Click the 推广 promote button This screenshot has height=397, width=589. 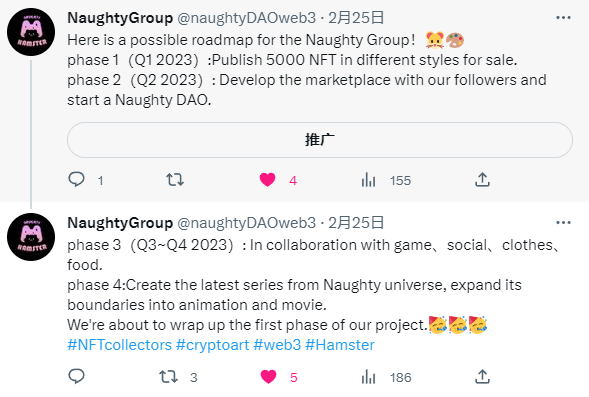coord(320,140)
